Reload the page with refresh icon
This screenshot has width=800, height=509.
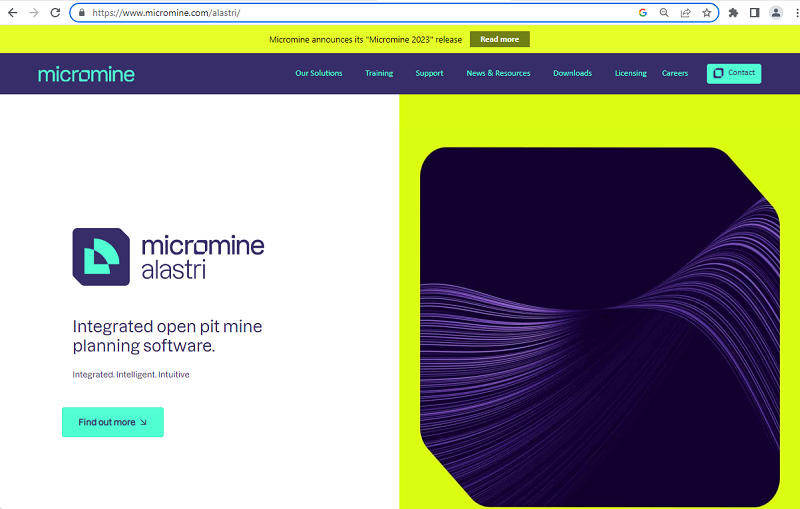[x=56, y=13]
